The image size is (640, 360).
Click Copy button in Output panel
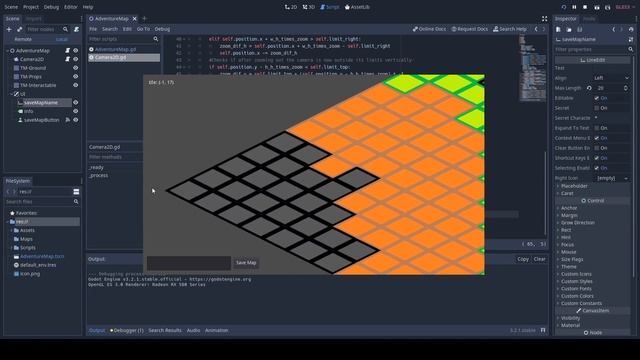coord(523,259)
